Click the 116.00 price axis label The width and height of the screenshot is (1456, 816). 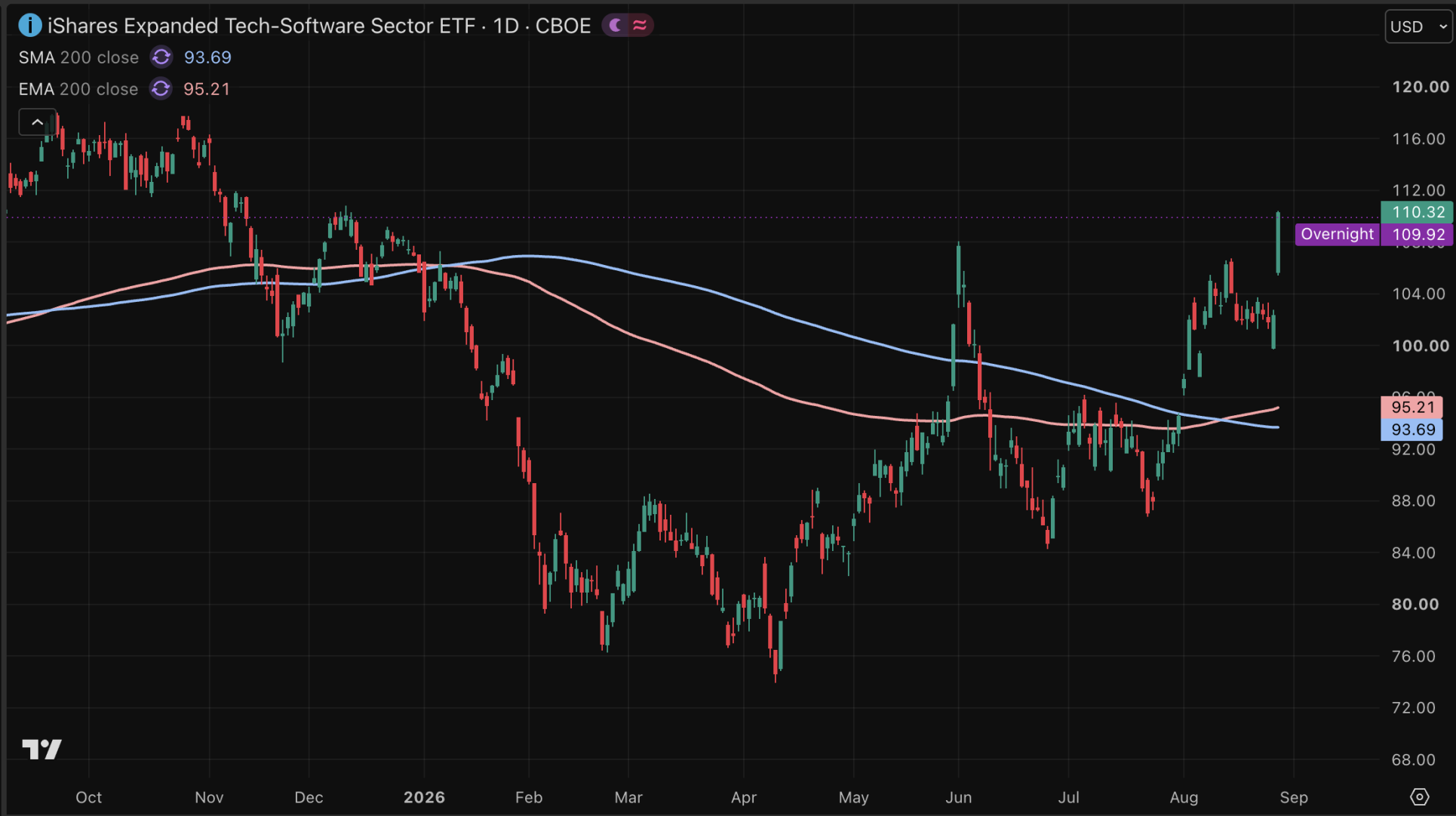[x=1418, y=139]
